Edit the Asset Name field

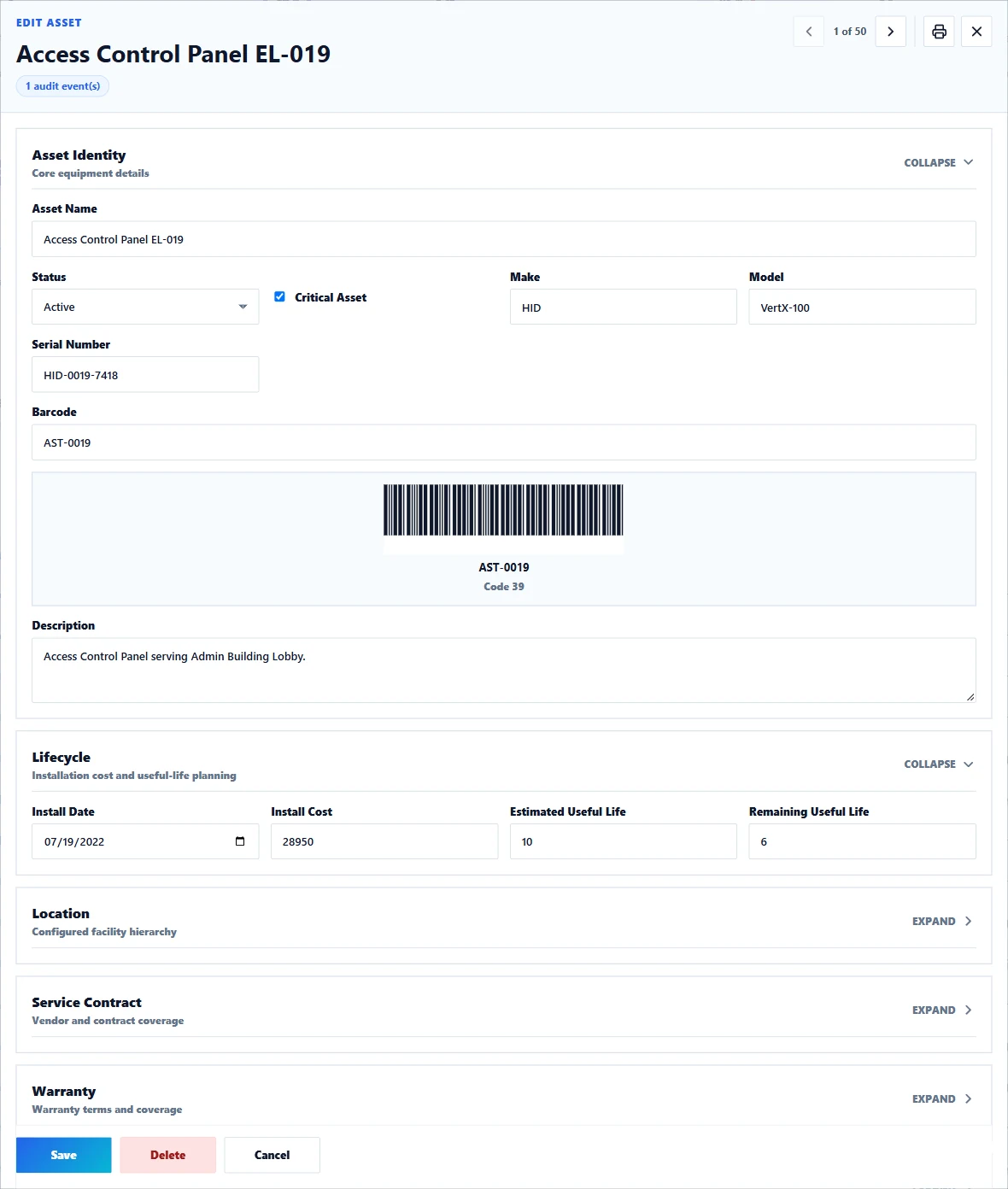click(504, 239)
